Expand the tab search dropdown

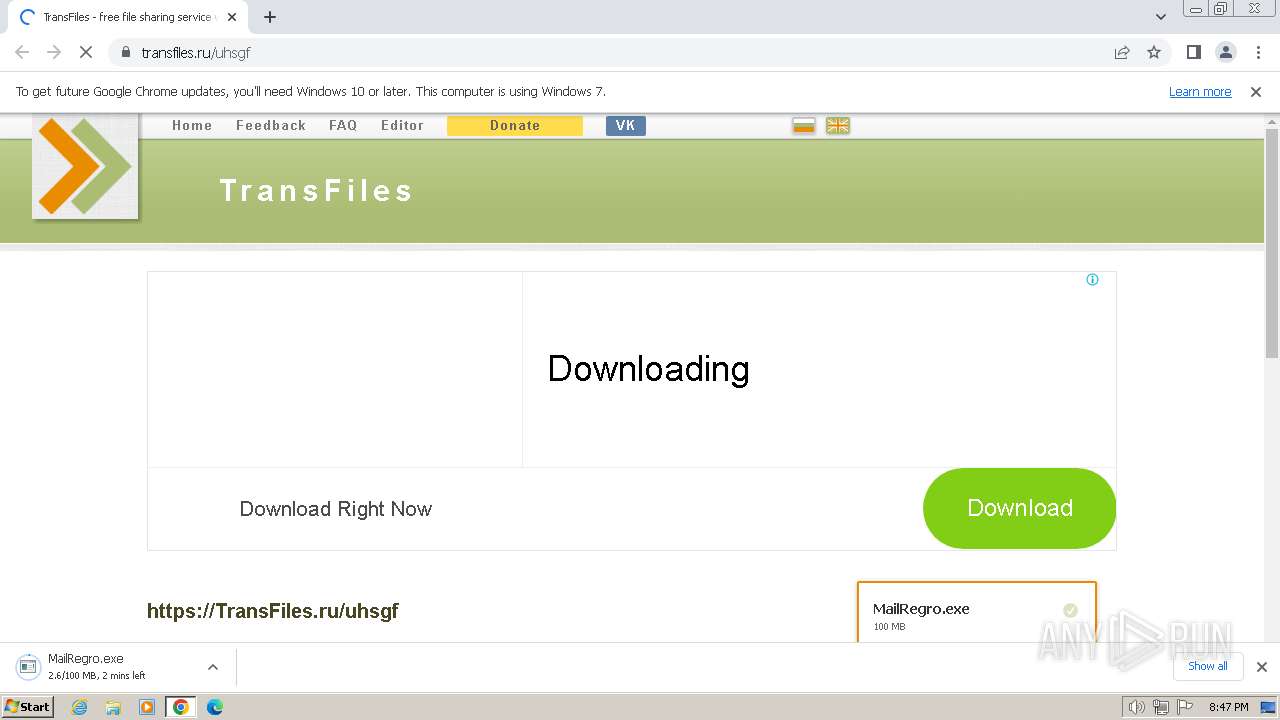tap(1160, 17)
